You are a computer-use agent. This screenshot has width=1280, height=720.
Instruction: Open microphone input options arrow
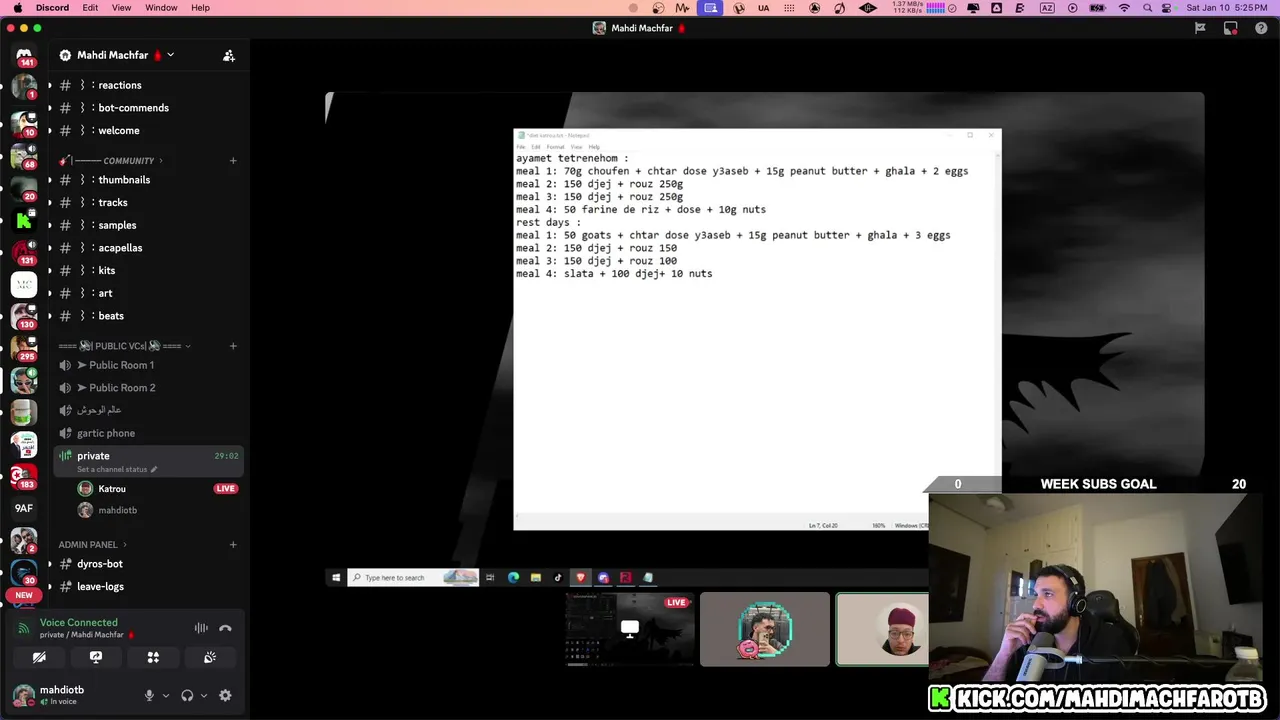[166, 695]
